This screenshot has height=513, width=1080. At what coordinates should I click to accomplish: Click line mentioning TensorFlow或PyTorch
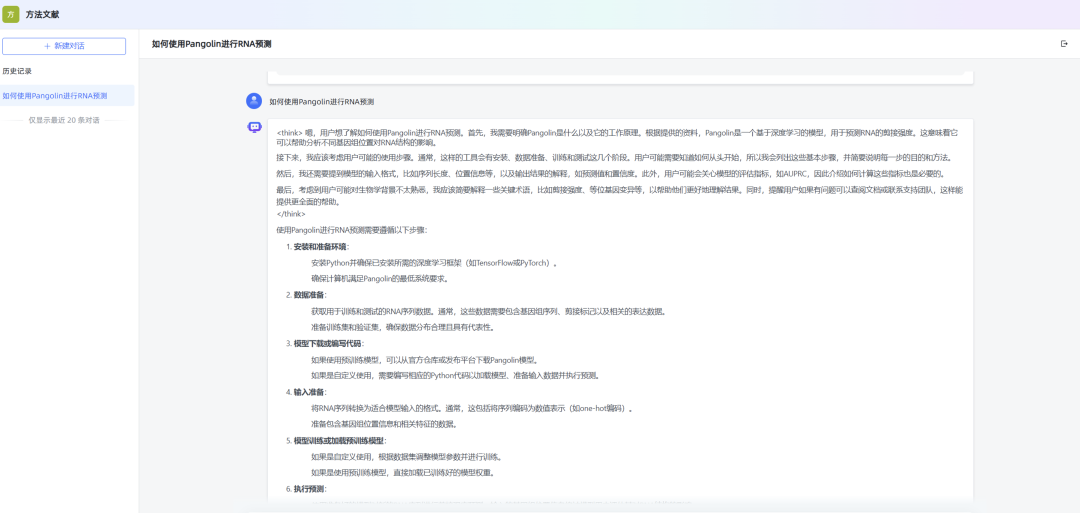[x=434, y=263]
